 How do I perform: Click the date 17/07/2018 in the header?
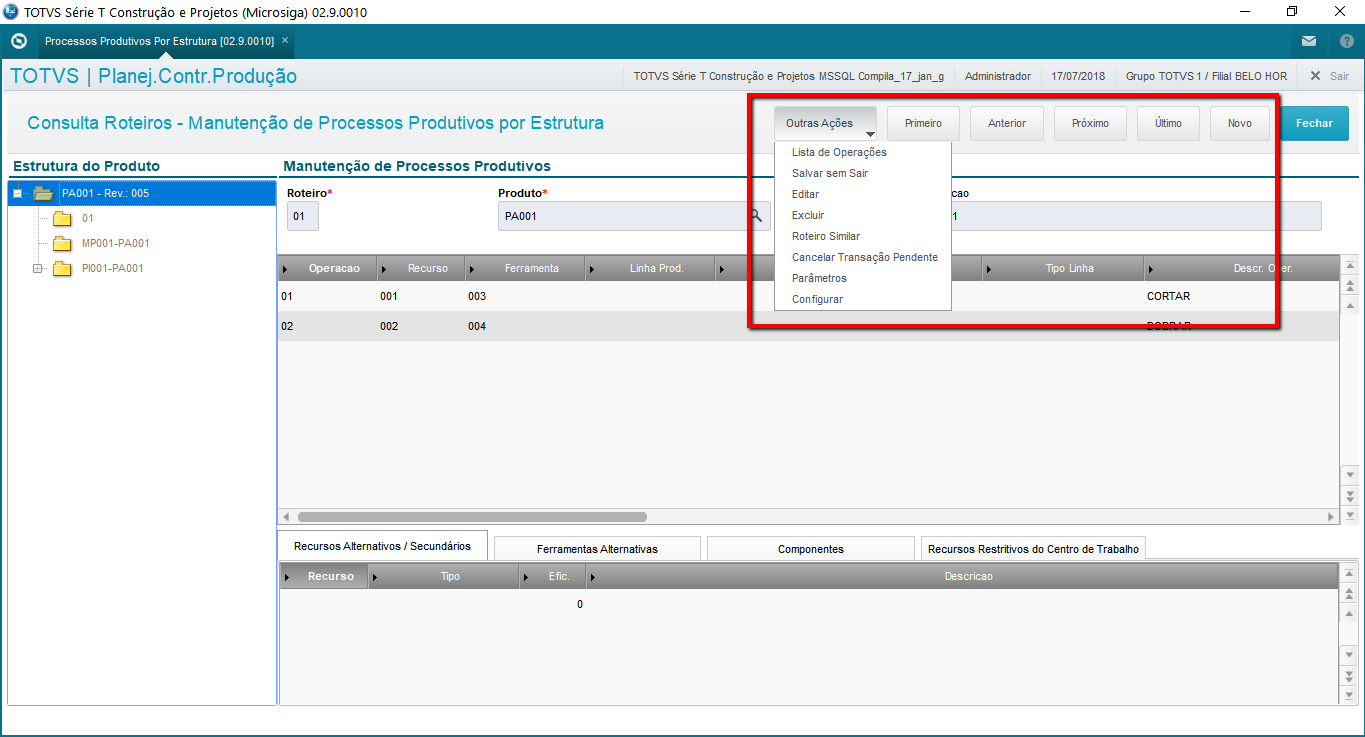(1078, 76)
